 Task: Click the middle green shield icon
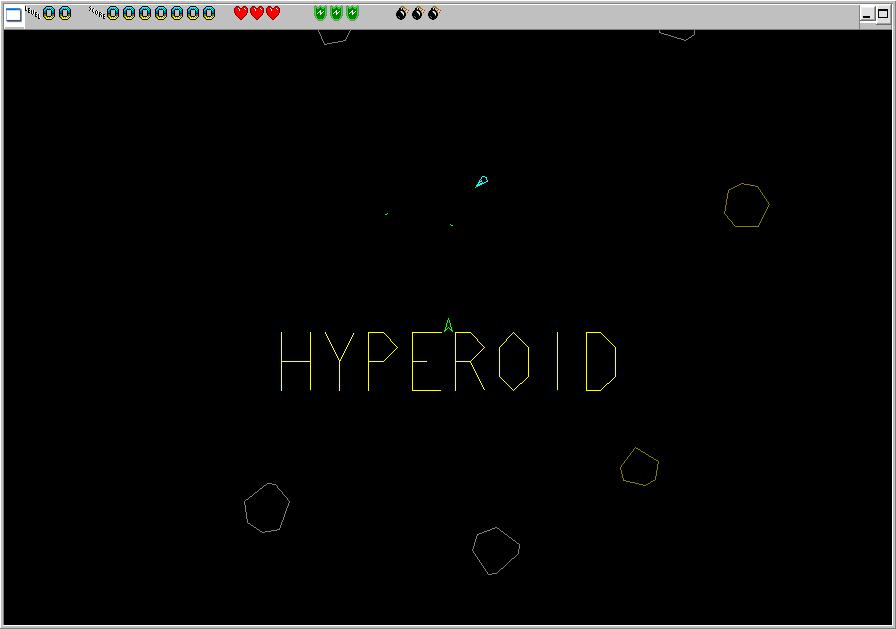click(x=337, y=13)
